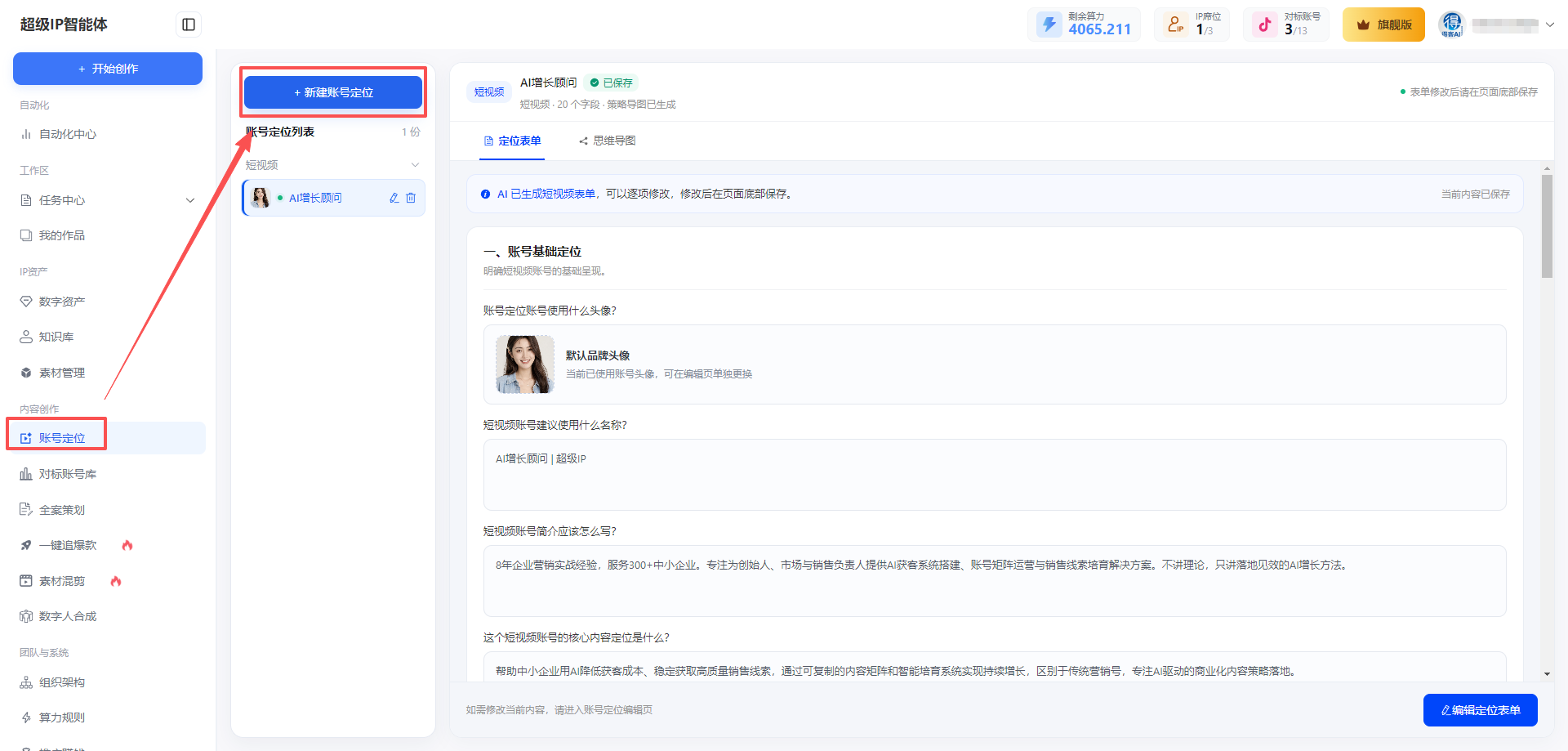Switch to the 思维导图 tab
The width and height of the screenshot is (1568, 751).
tap(608, 141)
